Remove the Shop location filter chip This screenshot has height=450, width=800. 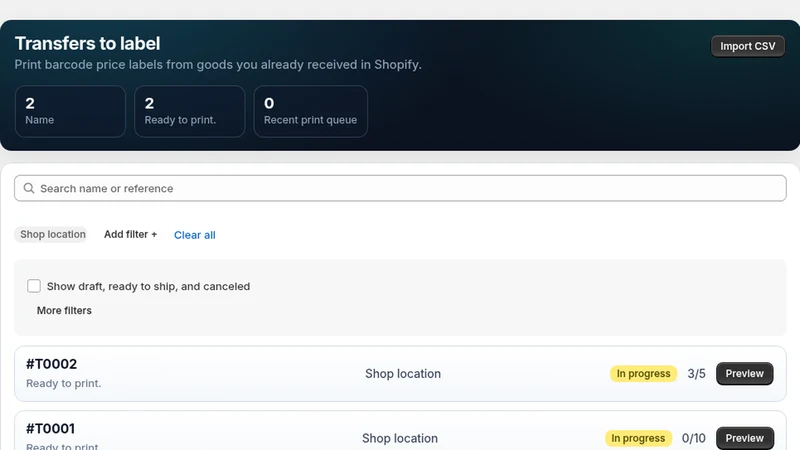[x=53, y=234]
